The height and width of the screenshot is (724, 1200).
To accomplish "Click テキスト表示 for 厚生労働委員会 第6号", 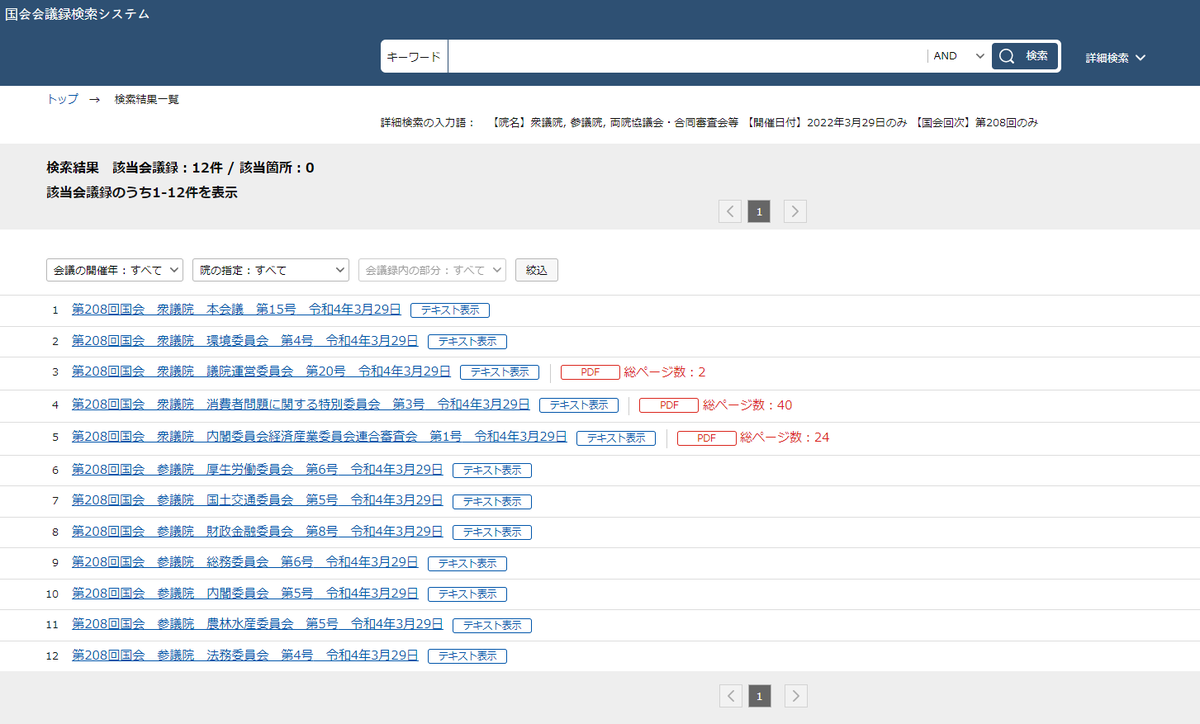I will [492, 470].
